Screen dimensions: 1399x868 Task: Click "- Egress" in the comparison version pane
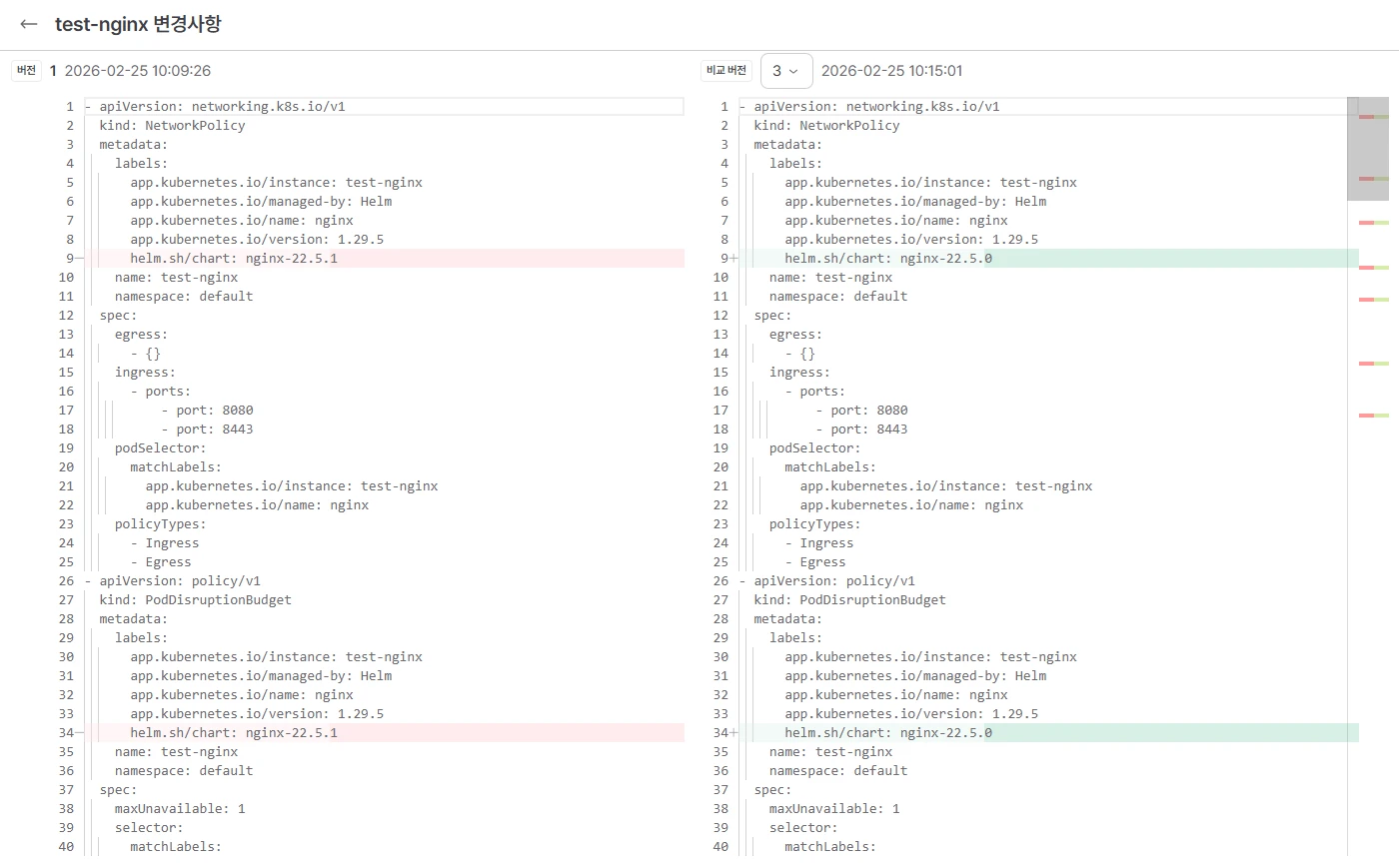[815, 562]
